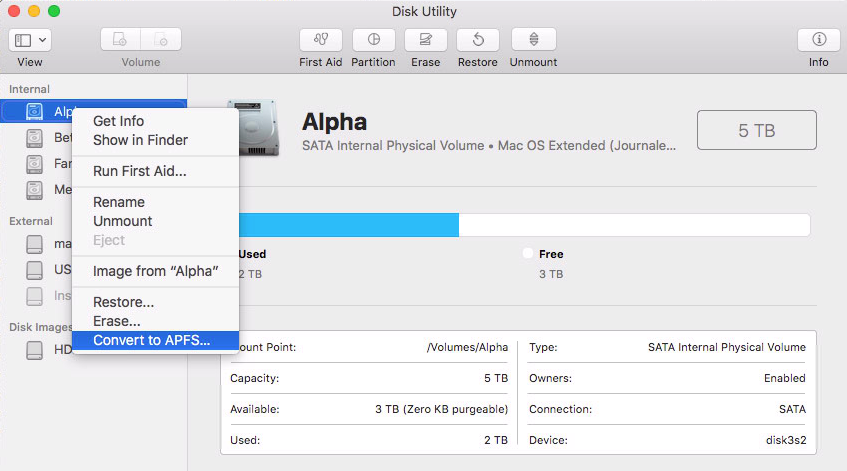The width and height of the screenshot is (847, 471).
Task: Click the white free-space bar portion
Action: (x=634, y=225)
